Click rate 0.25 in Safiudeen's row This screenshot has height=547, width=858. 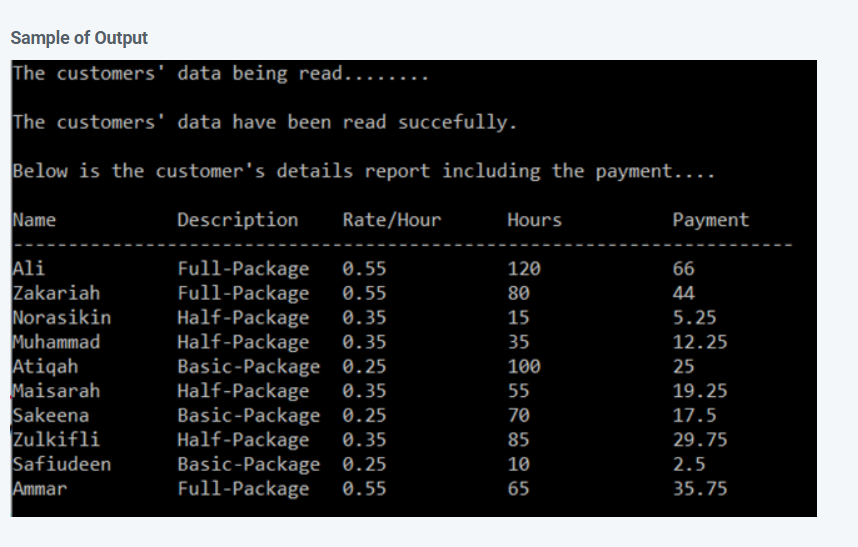(364, 464)
